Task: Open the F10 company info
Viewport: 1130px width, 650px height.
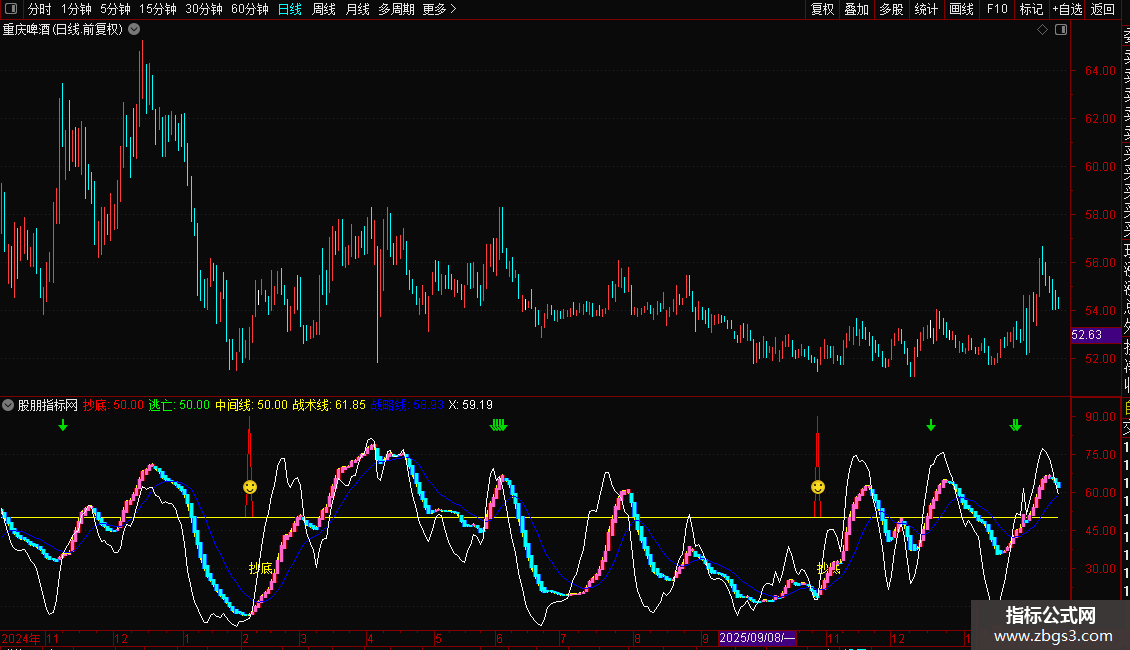Action: tap(997, 9)
